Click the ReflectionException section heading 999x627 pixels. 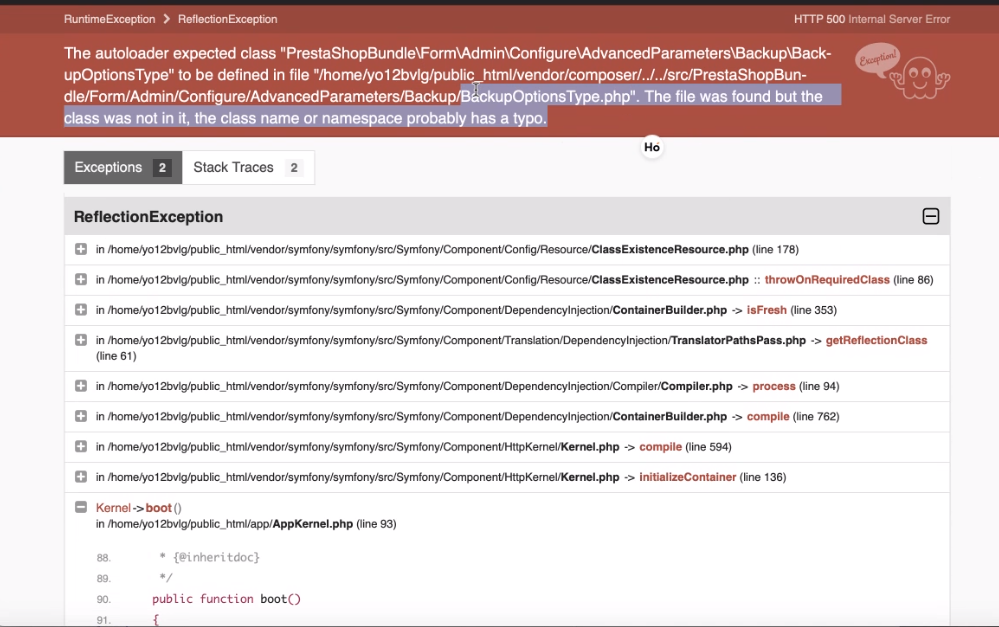click(148, 217)
